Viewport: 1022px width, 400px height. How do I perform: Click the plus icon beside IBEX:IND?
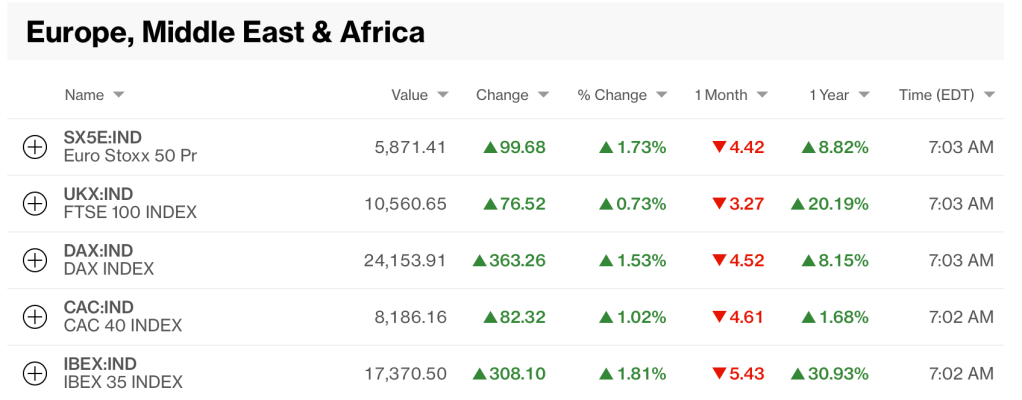[x=35, y=374]
